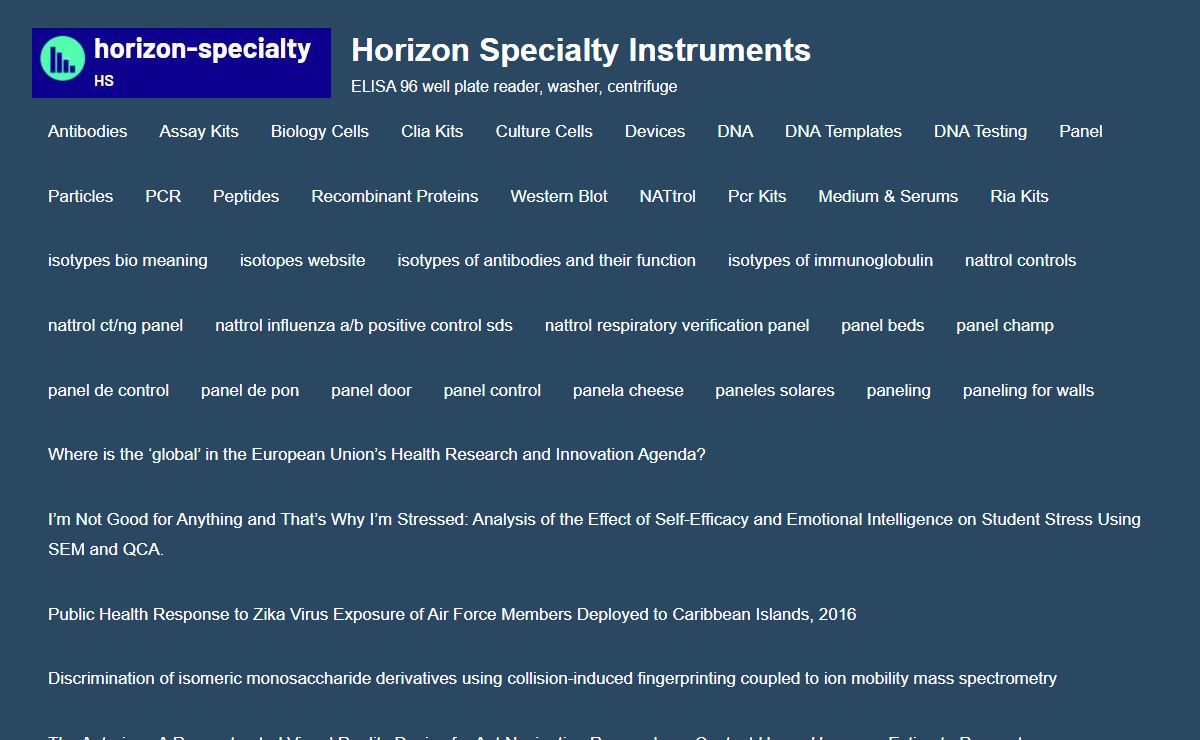
Task: Open the Horizon Specialty Instruments site title
Action: click(581, 50)
